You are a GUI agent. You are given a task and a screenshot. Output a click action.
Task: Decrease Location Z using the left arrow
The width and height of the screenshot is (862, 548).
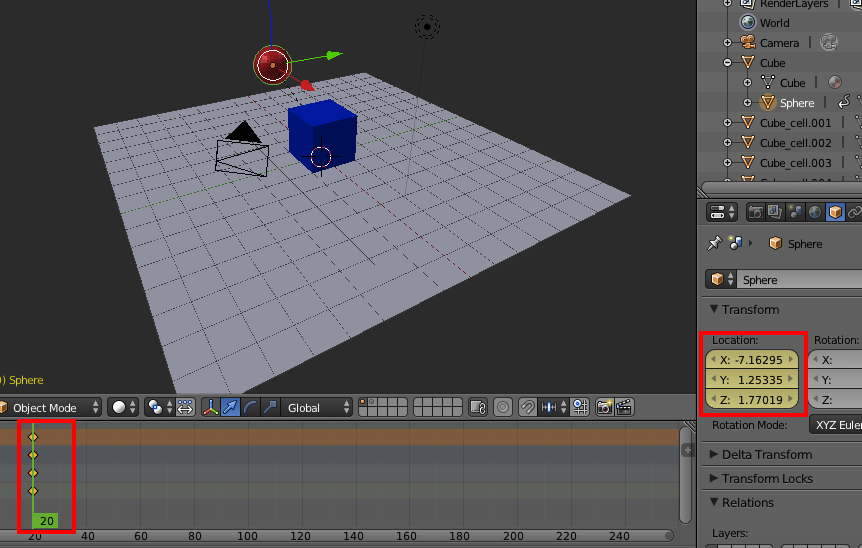(x=713, y=399)
